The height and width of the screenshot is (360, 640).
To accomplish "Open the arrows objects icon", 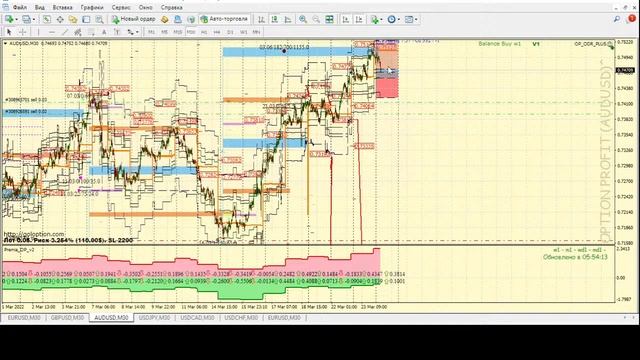I will click(130, 32).
